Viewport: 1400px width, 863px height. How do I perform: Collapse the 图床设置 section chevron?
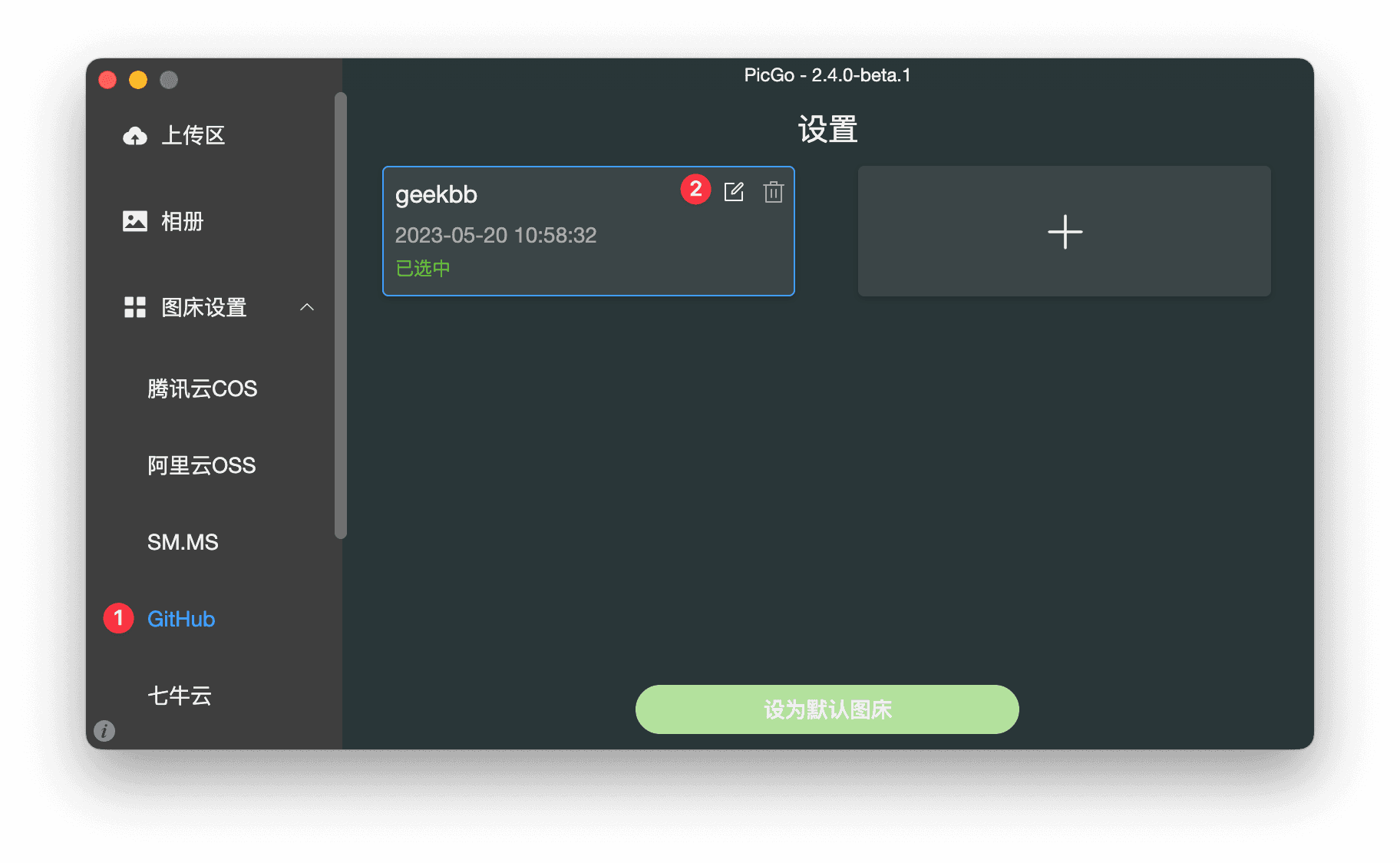(x=307, y=307)
